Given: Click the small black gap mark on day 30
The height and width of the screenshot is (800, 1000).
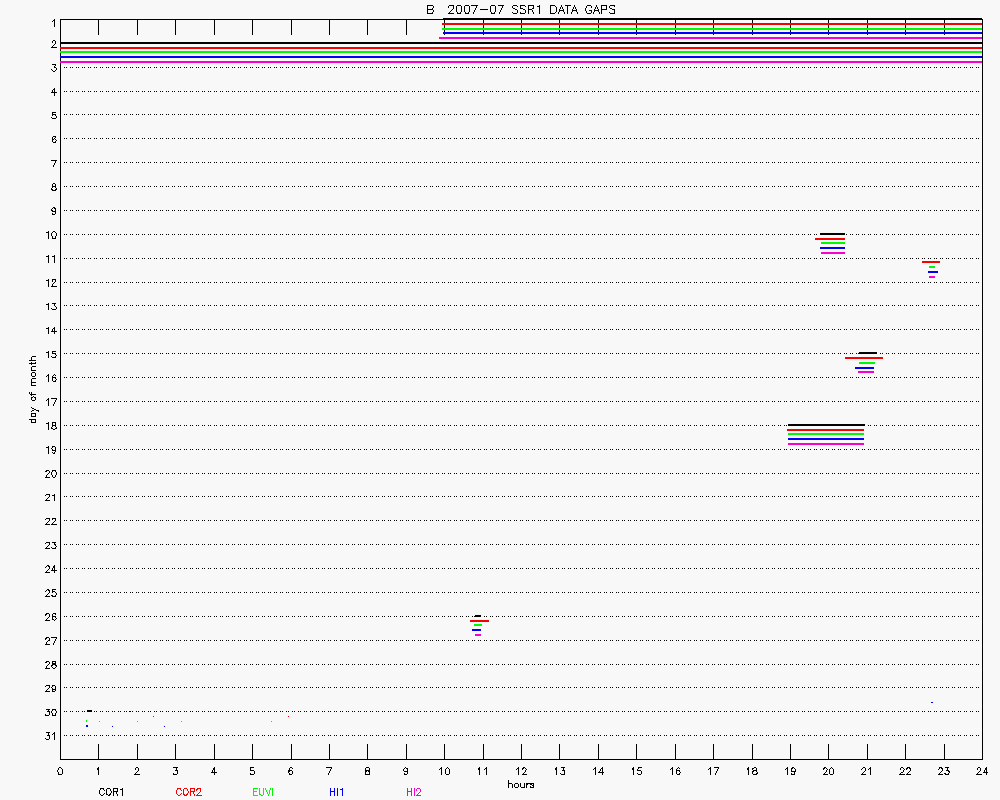Looking at the screenshot, I should click(x=90, y=711).
